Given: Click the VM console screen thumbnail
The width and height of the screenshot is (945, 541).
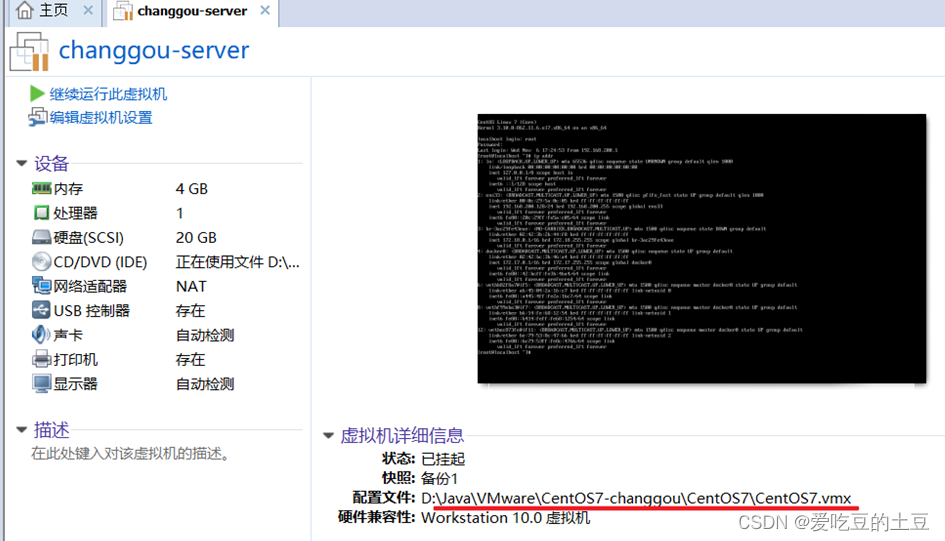Looking at the screenshot, I should (x=702, y=248).
